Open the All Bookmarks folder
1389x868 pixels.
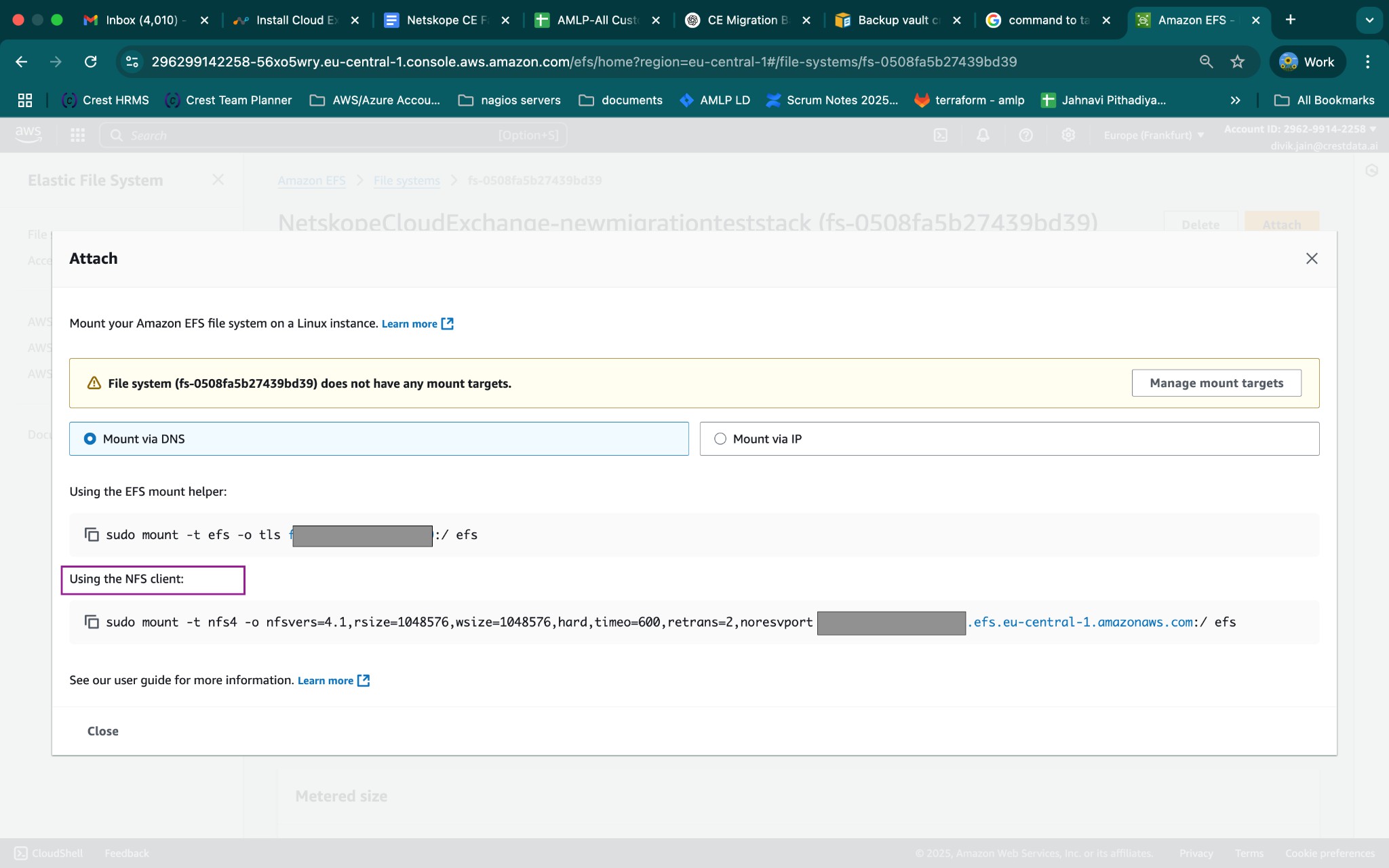pyautogui.click(x=1324, y=100)
